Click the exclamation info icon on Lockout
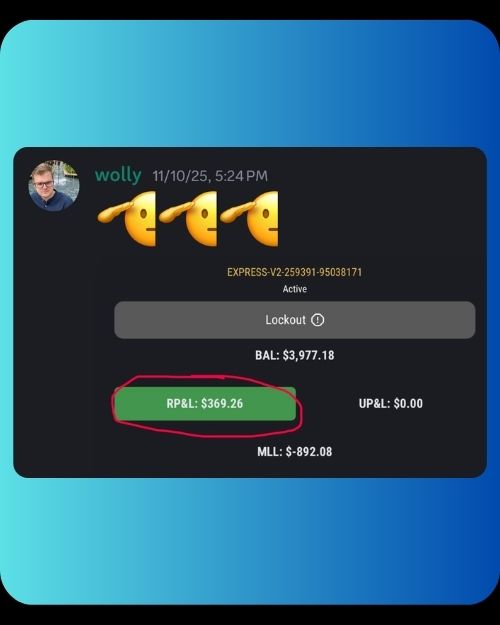This screenshot has width=500, height=625. pyautogui.click(x=317, y=320)
